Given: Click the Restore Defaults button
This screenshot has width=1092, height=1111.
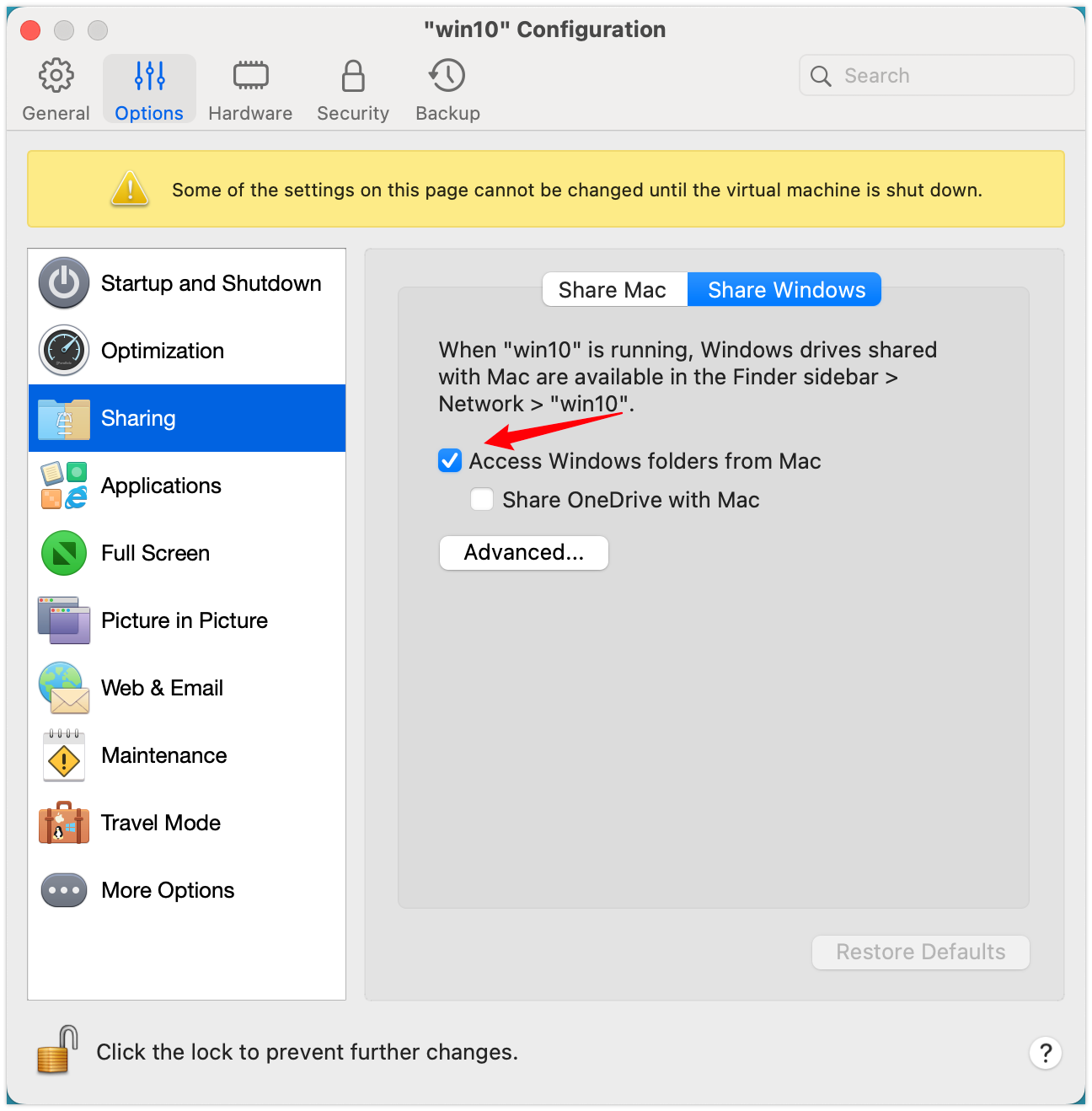Looking at the screenshot, I should pyautogui.click(x=921, y=953).
